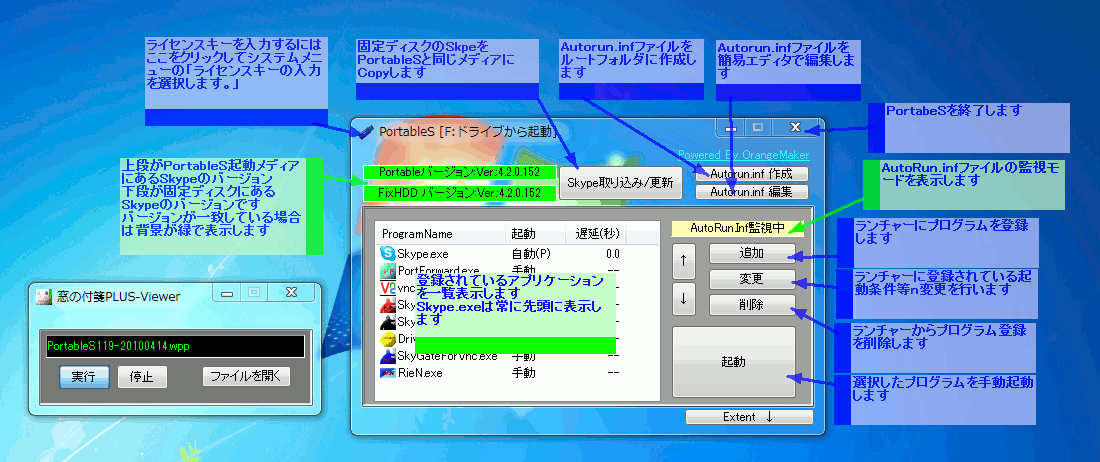Select the yellow Driv program icon
Screen dimensions: 1100x462
[x=388, y=339]
